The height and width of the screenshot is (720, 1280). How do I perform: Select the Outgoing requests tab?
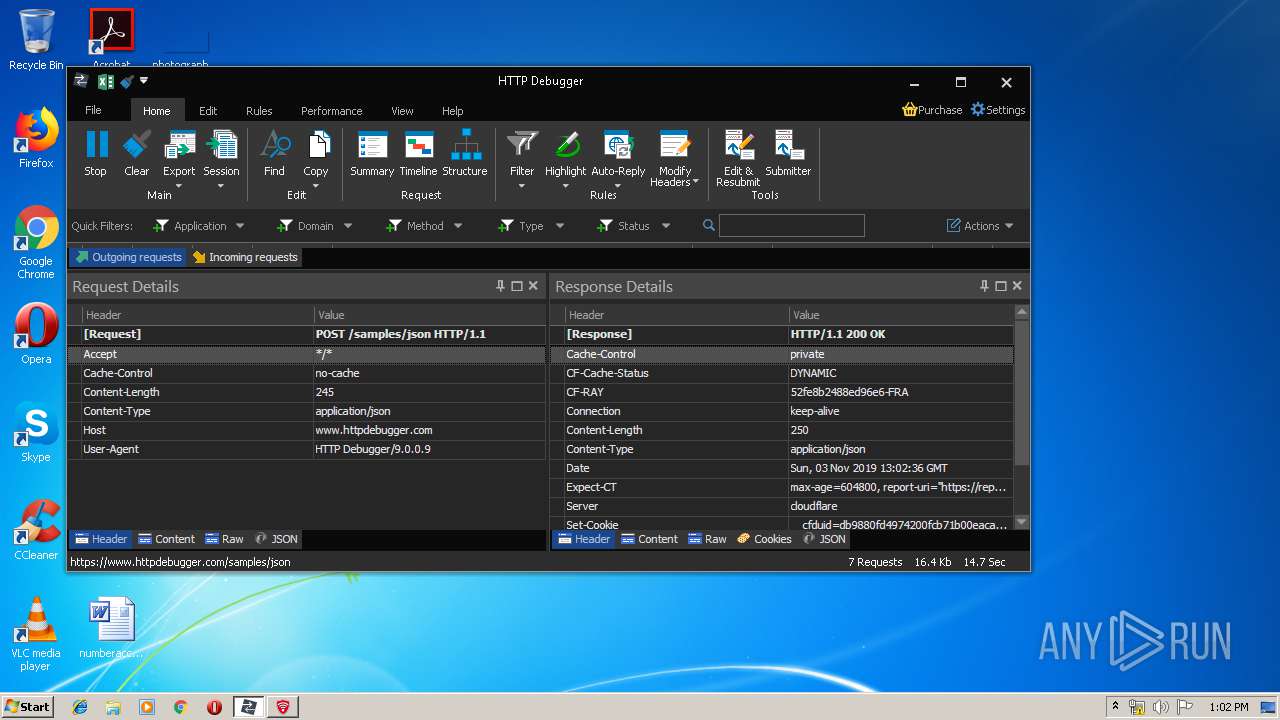point(128,257)
